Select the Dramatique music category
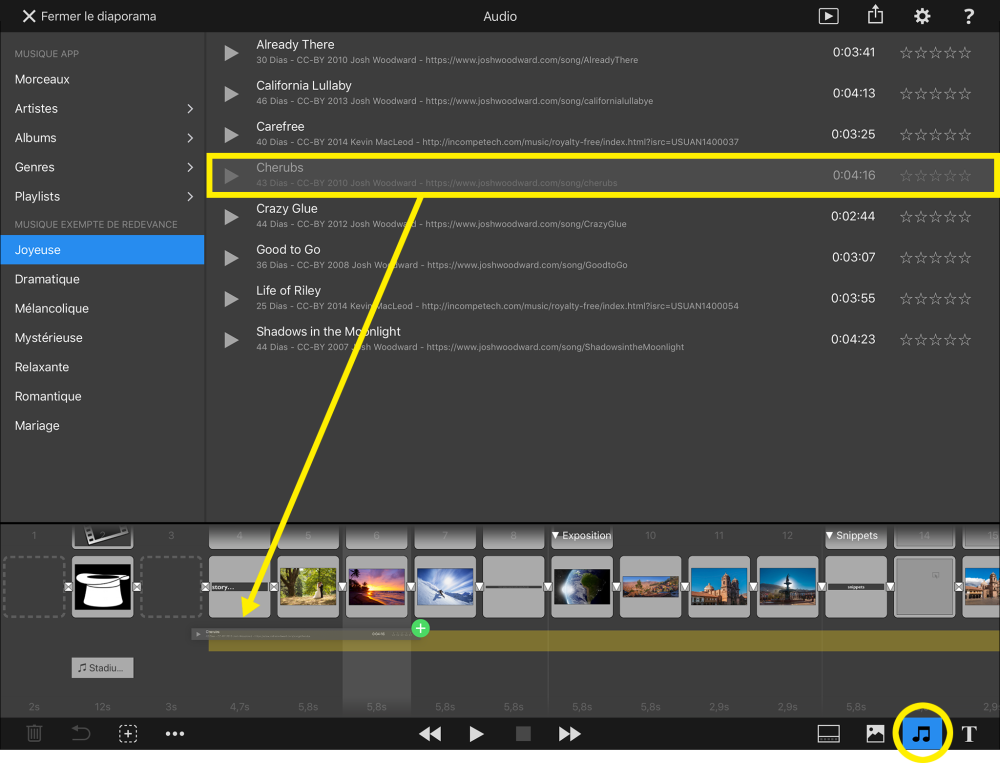This screenshot has height=763, width=1000. point(47,280)
